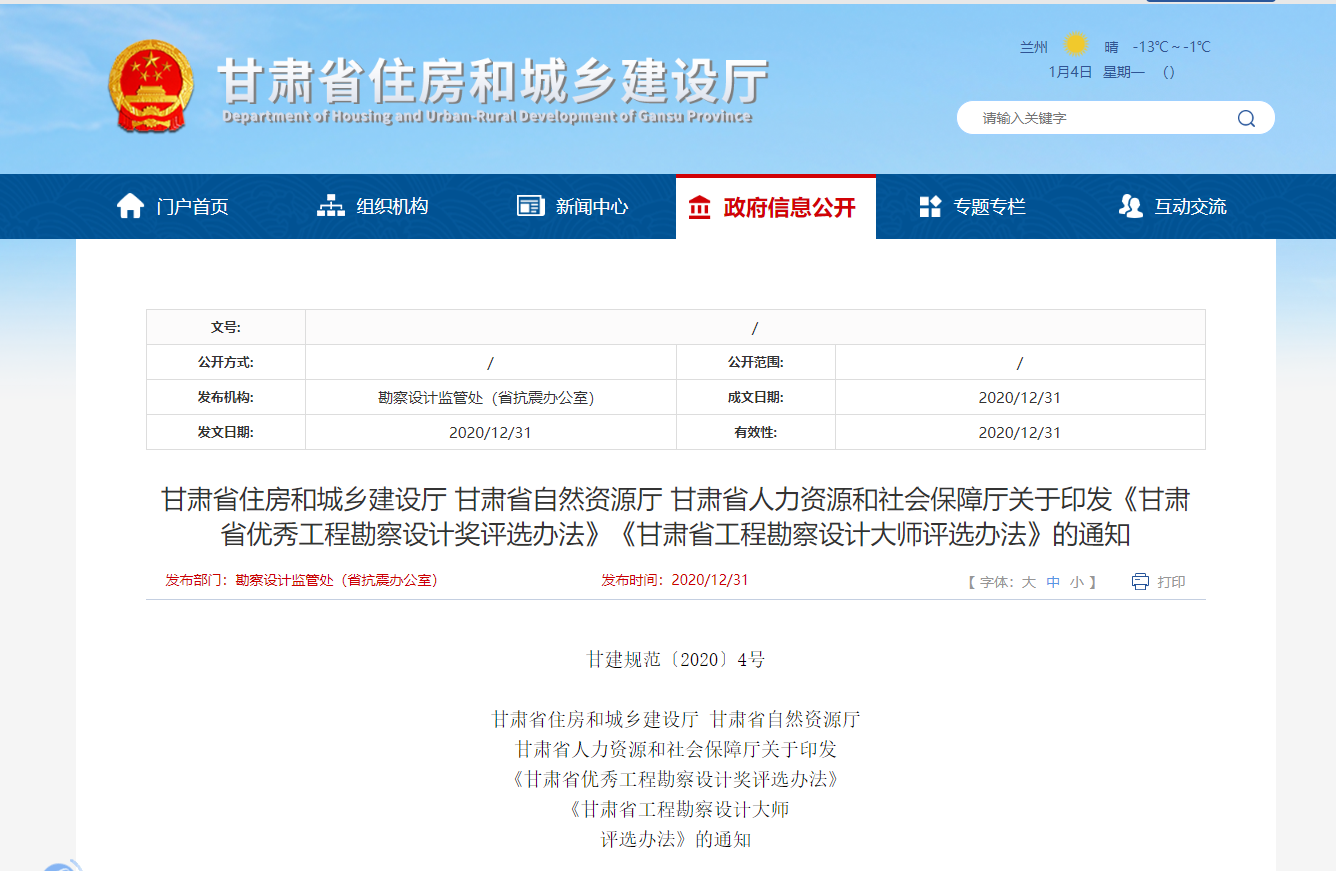Switch to the 互动交流 menu item

tap(1190, 207)
